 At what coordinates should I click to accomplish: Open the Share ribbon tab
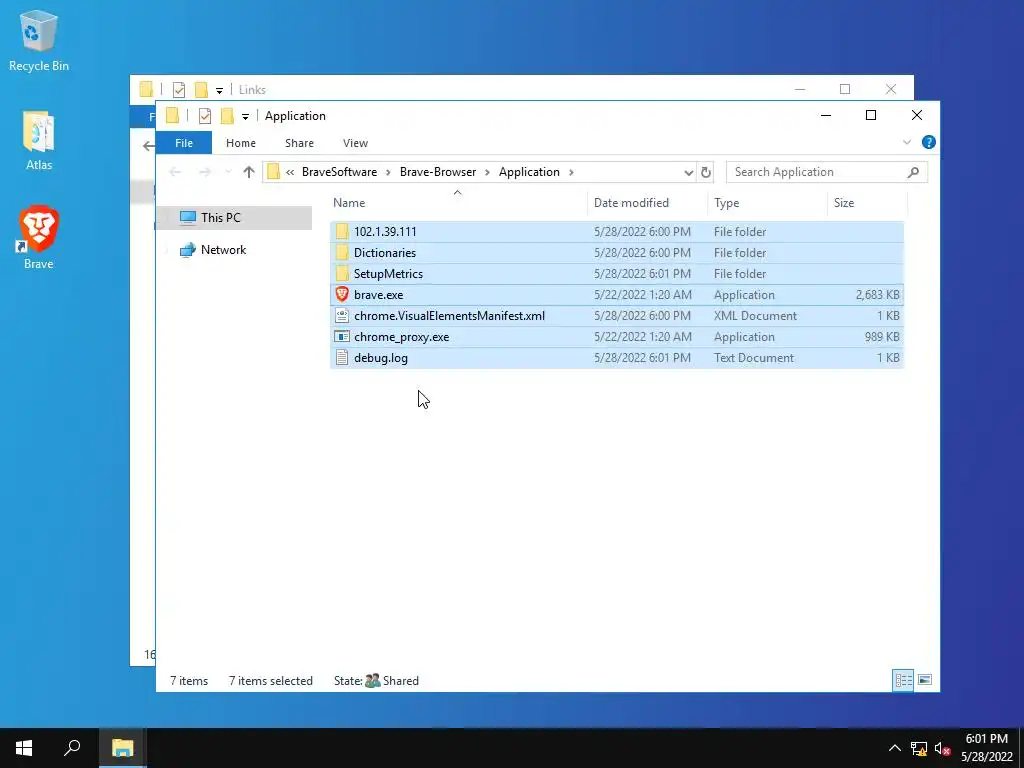click(299, 143)
